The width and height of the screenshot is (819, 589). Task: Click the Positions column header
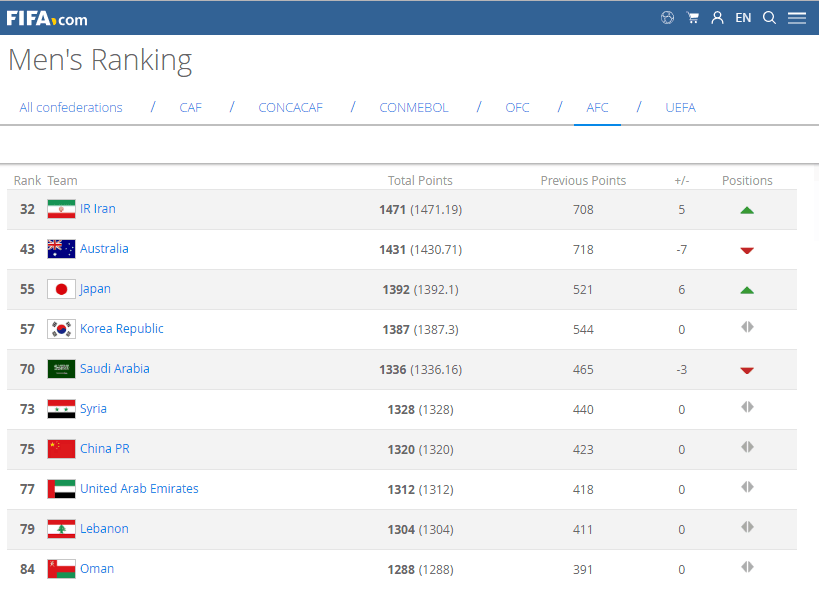click(x=747, y=181)
